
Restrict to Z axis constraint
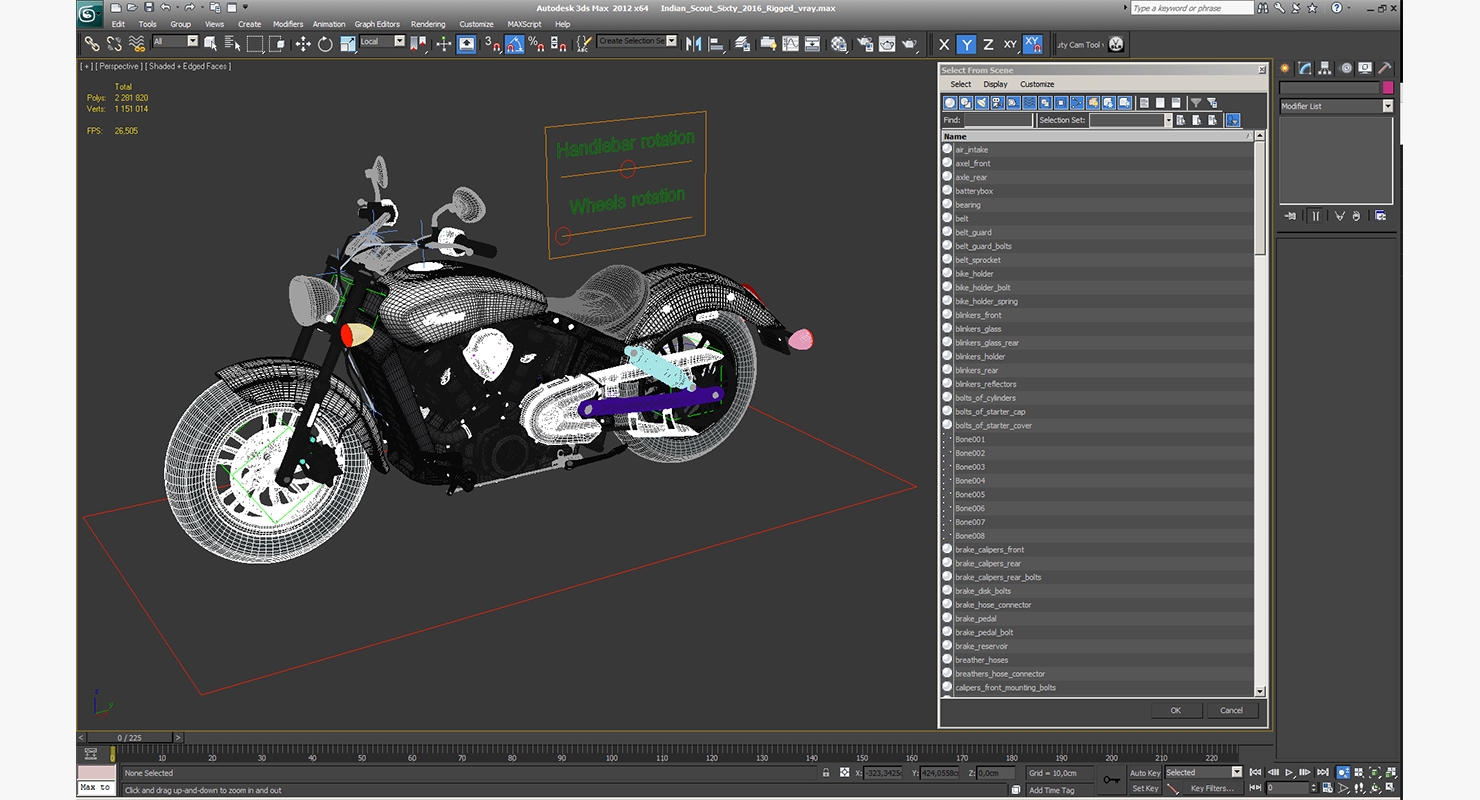(988, 44)
